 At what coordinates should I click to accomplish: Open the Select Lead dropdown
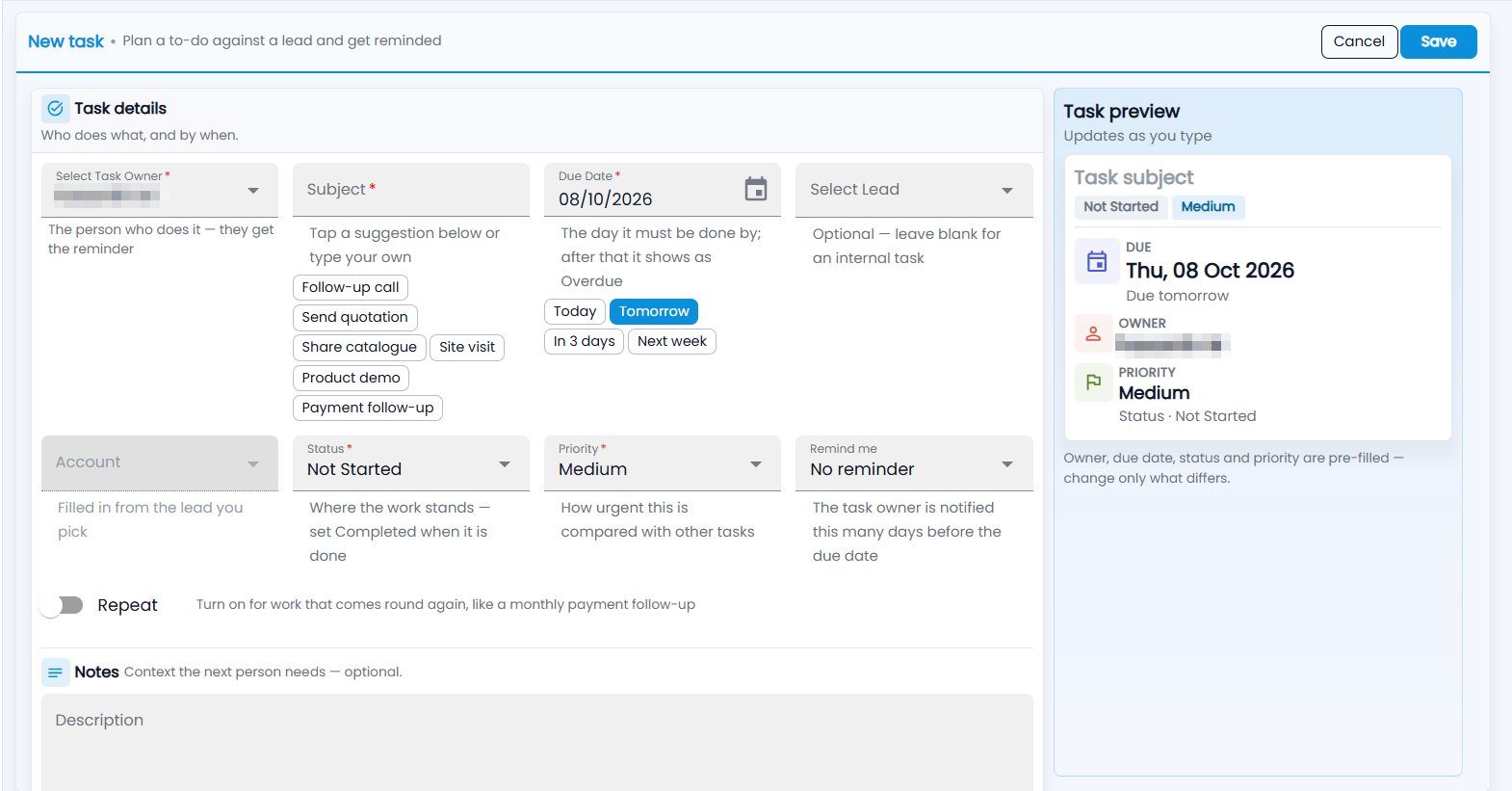[x=914, y=190]
